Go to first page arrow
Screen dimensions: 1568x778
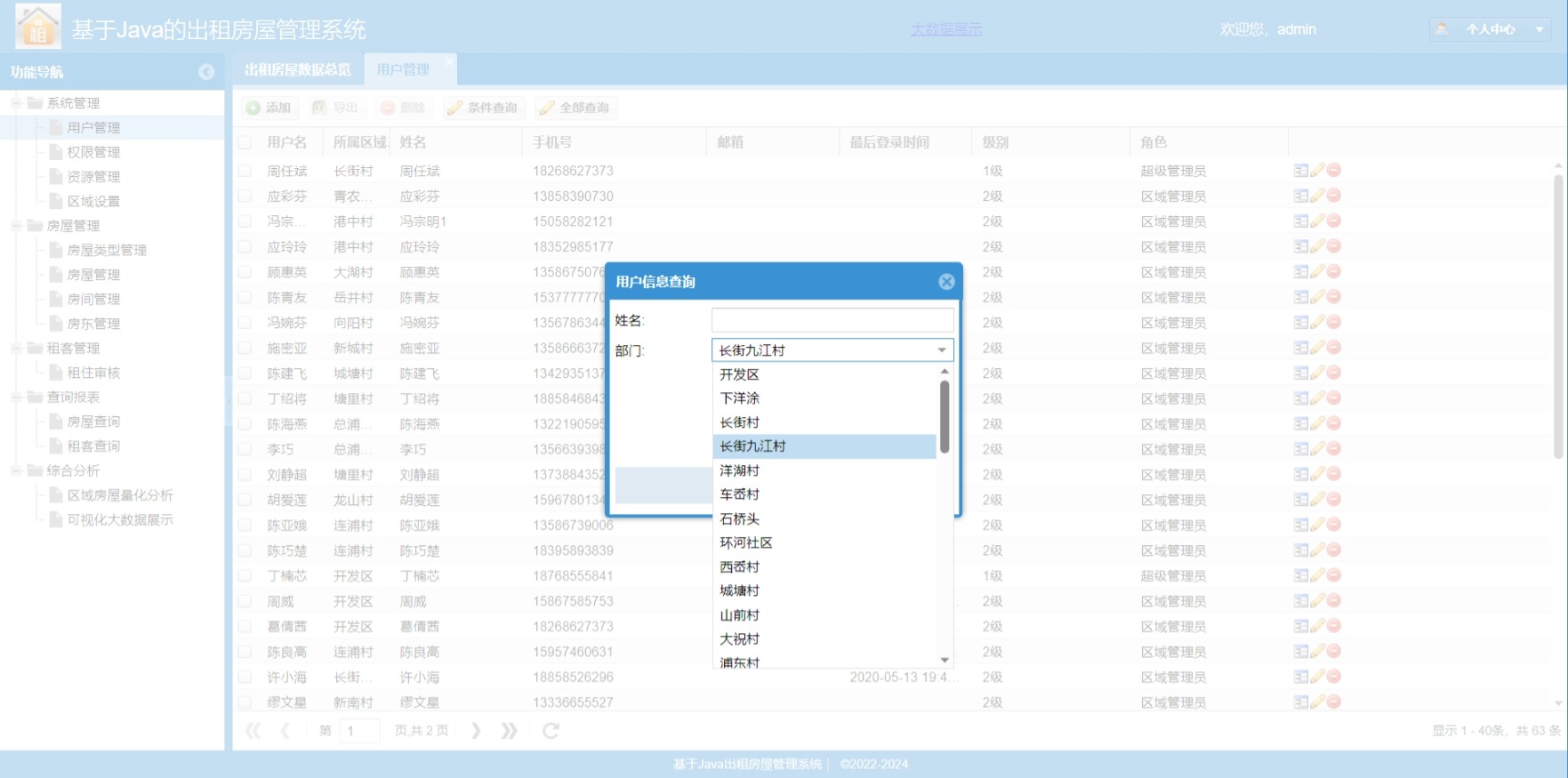(x=253, y=731)
